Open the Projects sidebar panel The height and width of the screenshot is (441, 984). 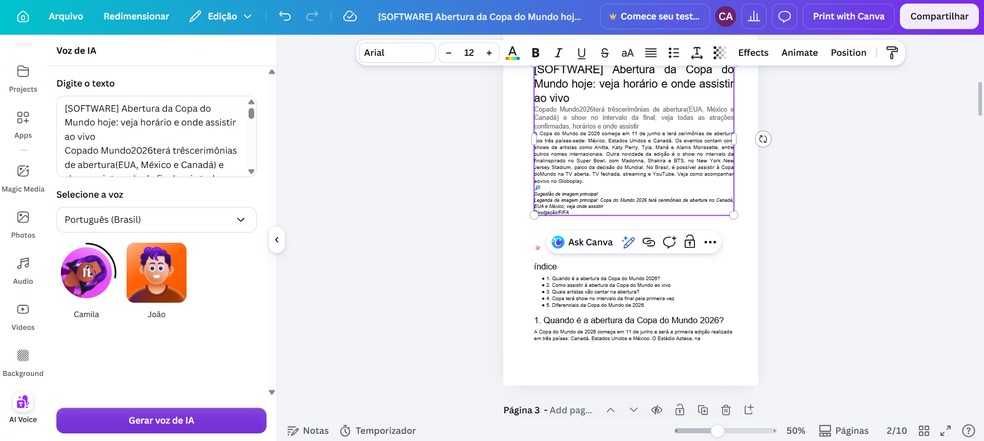point(23,78)
